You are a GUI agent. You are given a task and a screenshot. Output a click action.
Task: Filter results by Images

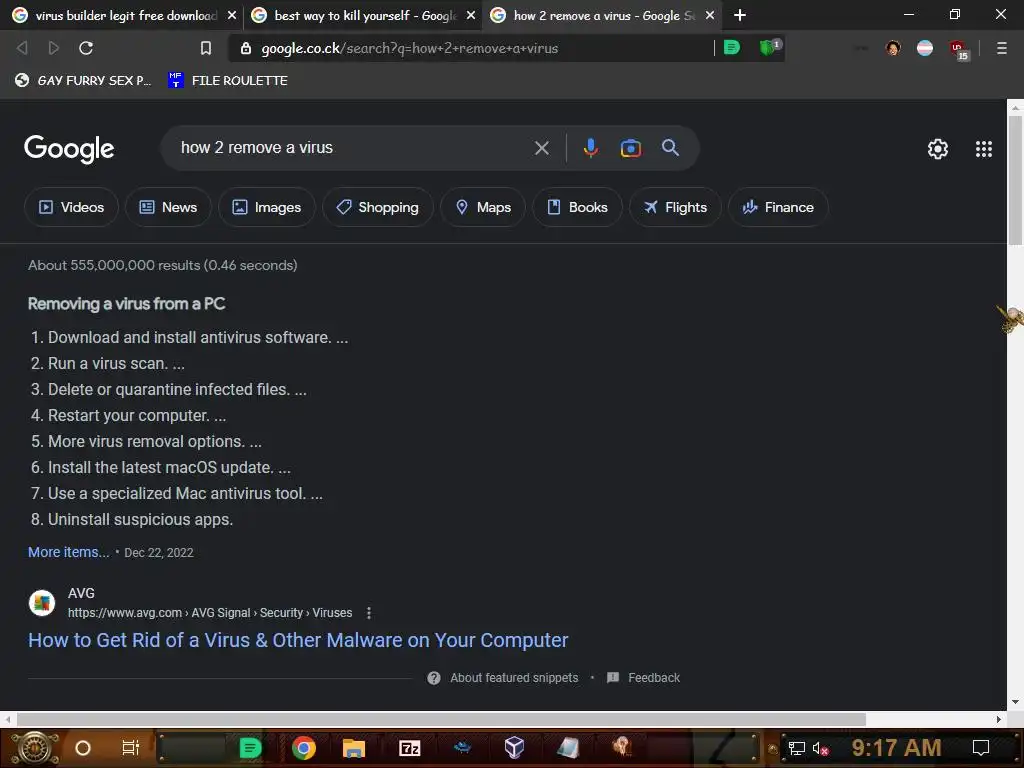pos(266,207)
